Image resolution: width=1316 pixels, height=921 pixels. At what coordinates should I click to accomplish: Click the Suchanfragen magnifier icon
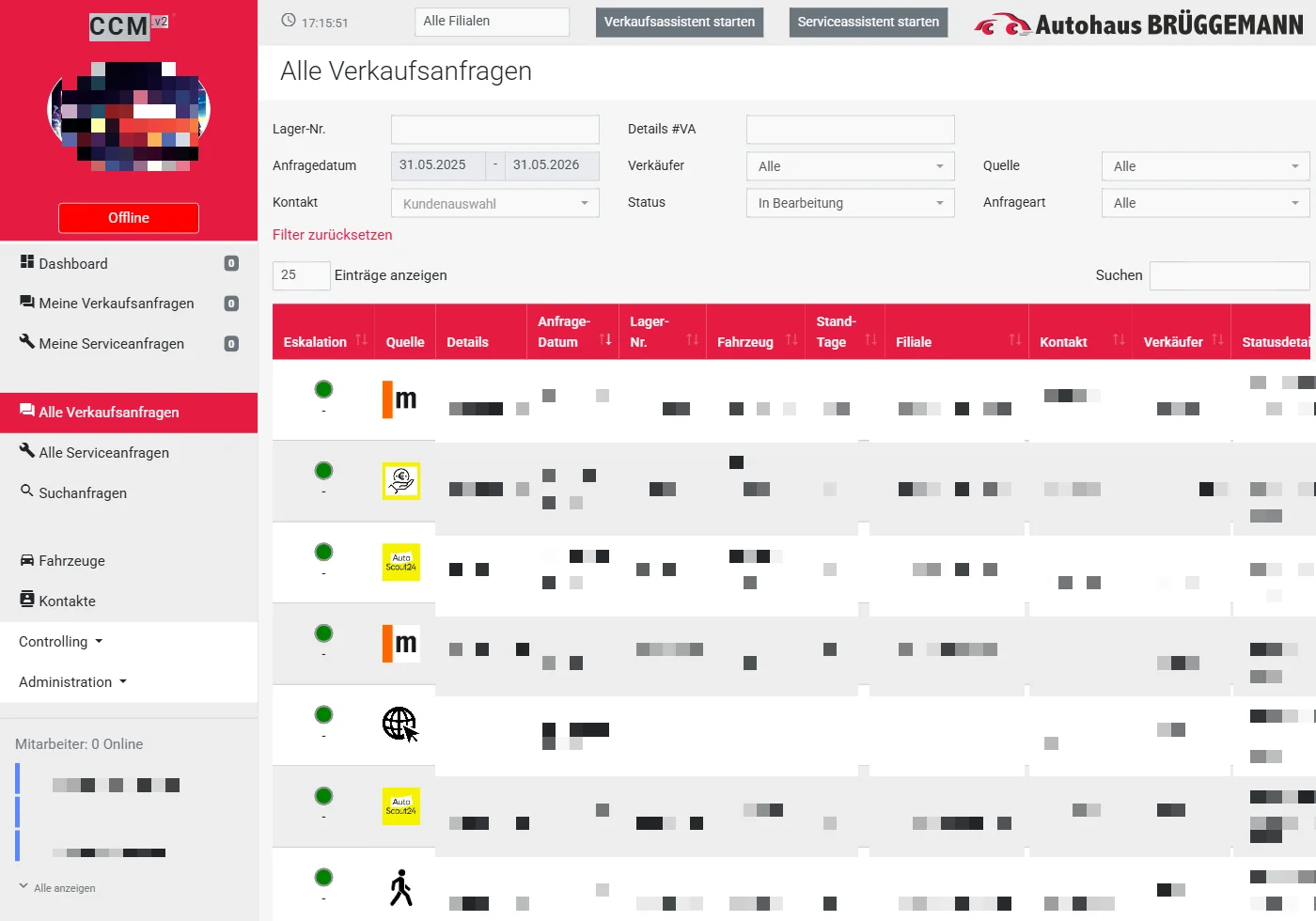click(x=26, y=491)
